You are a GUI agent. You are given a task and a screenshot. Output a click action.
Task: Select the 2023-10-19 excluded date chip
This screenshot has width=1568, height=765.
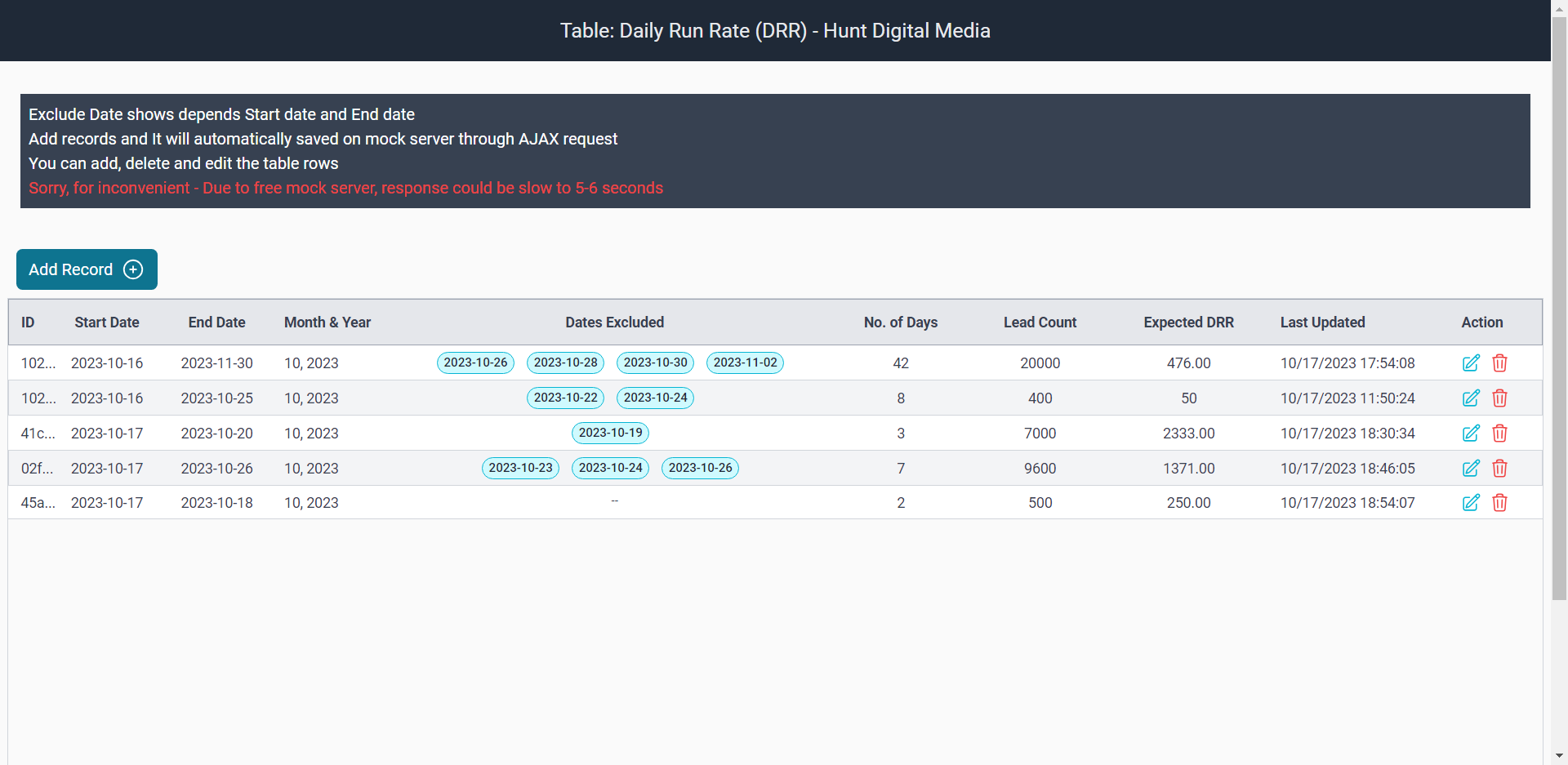pyautogui.click(x=610, y=433)
